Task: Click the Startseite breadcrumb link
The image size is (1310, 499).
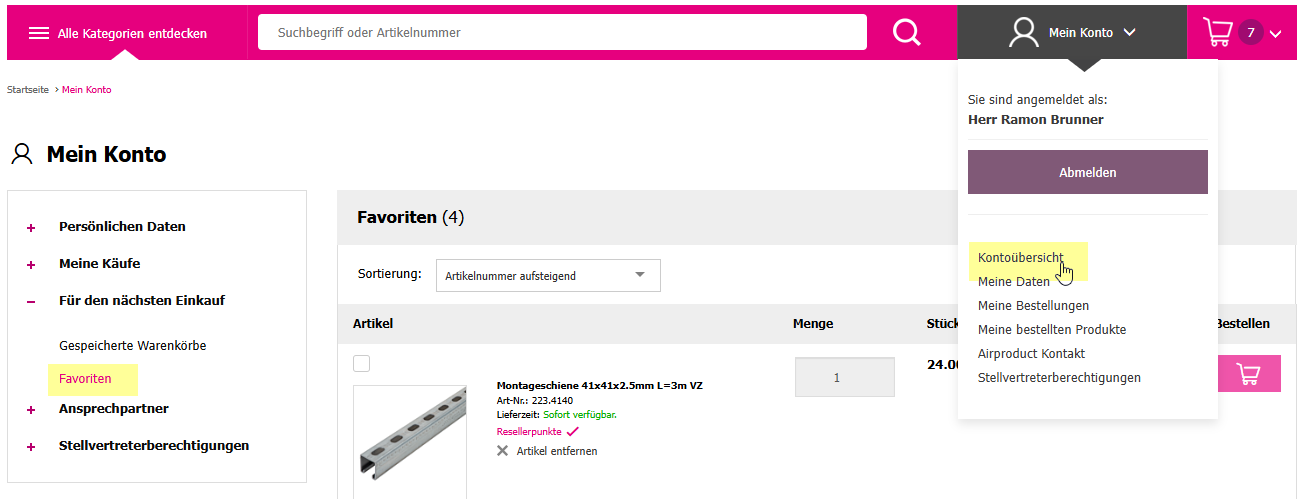Action: coord(28,90)
